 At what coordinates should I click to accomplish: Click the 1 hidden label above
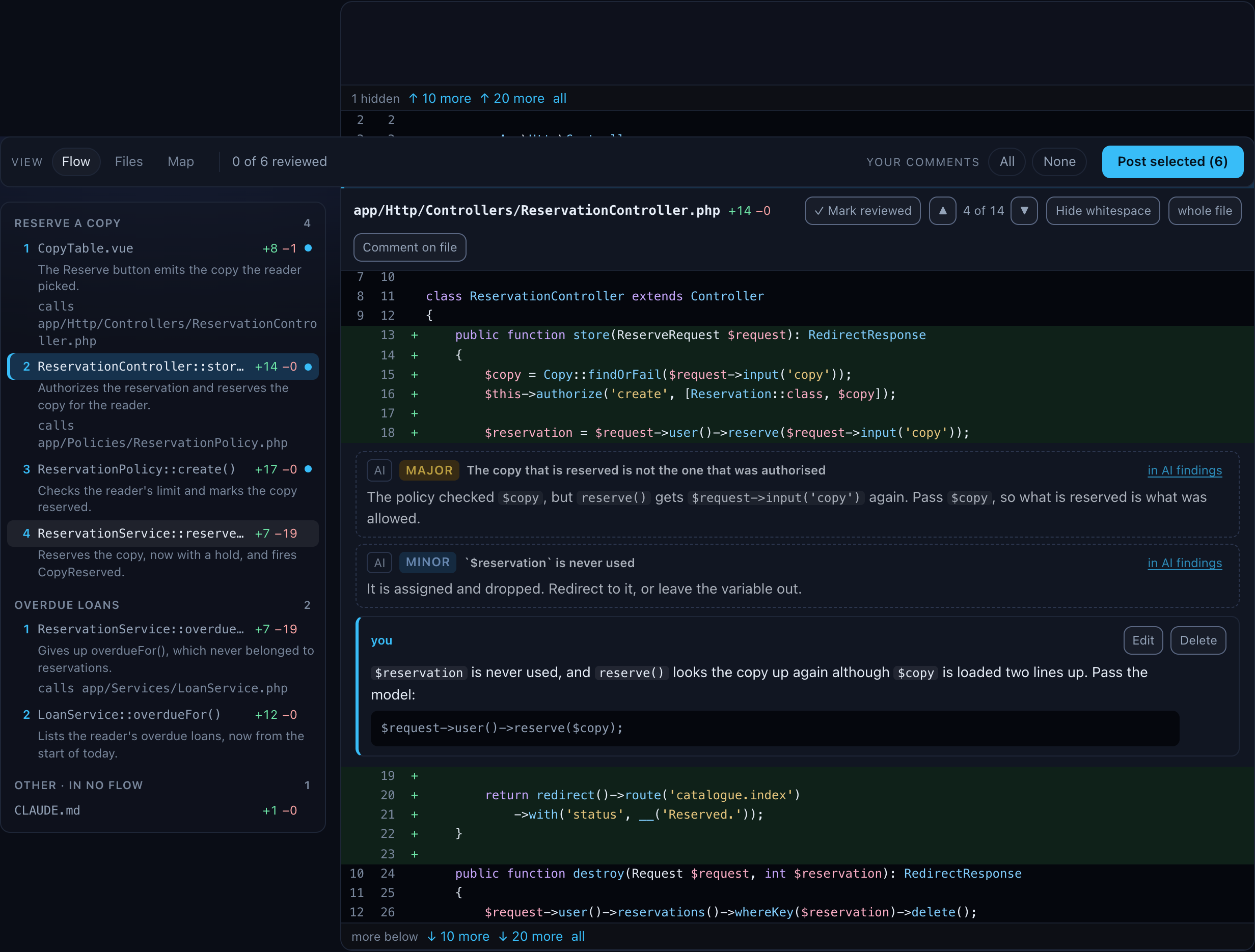[x=375, y=99]
